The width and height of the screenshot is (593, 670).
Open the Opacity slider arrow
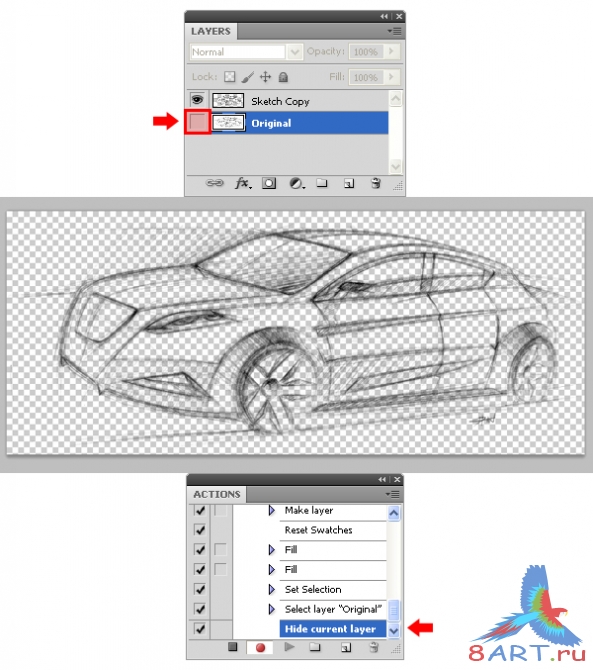click(391, 51)
